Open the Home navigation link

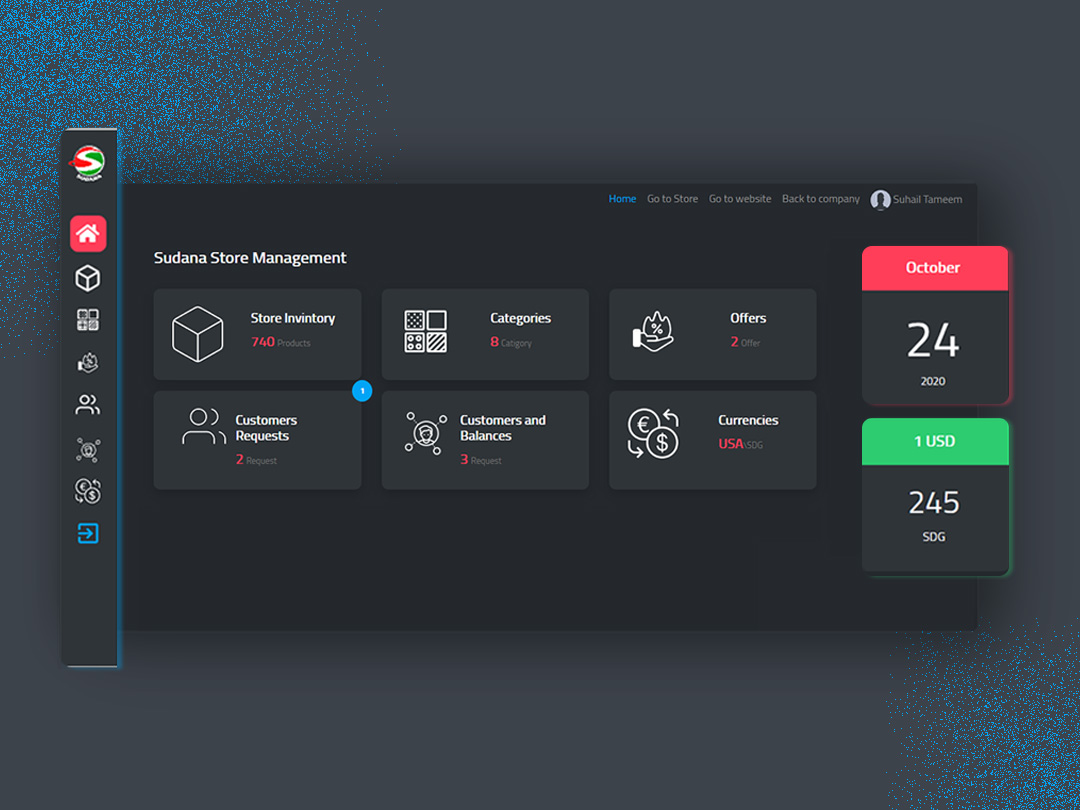click(622, 199)
